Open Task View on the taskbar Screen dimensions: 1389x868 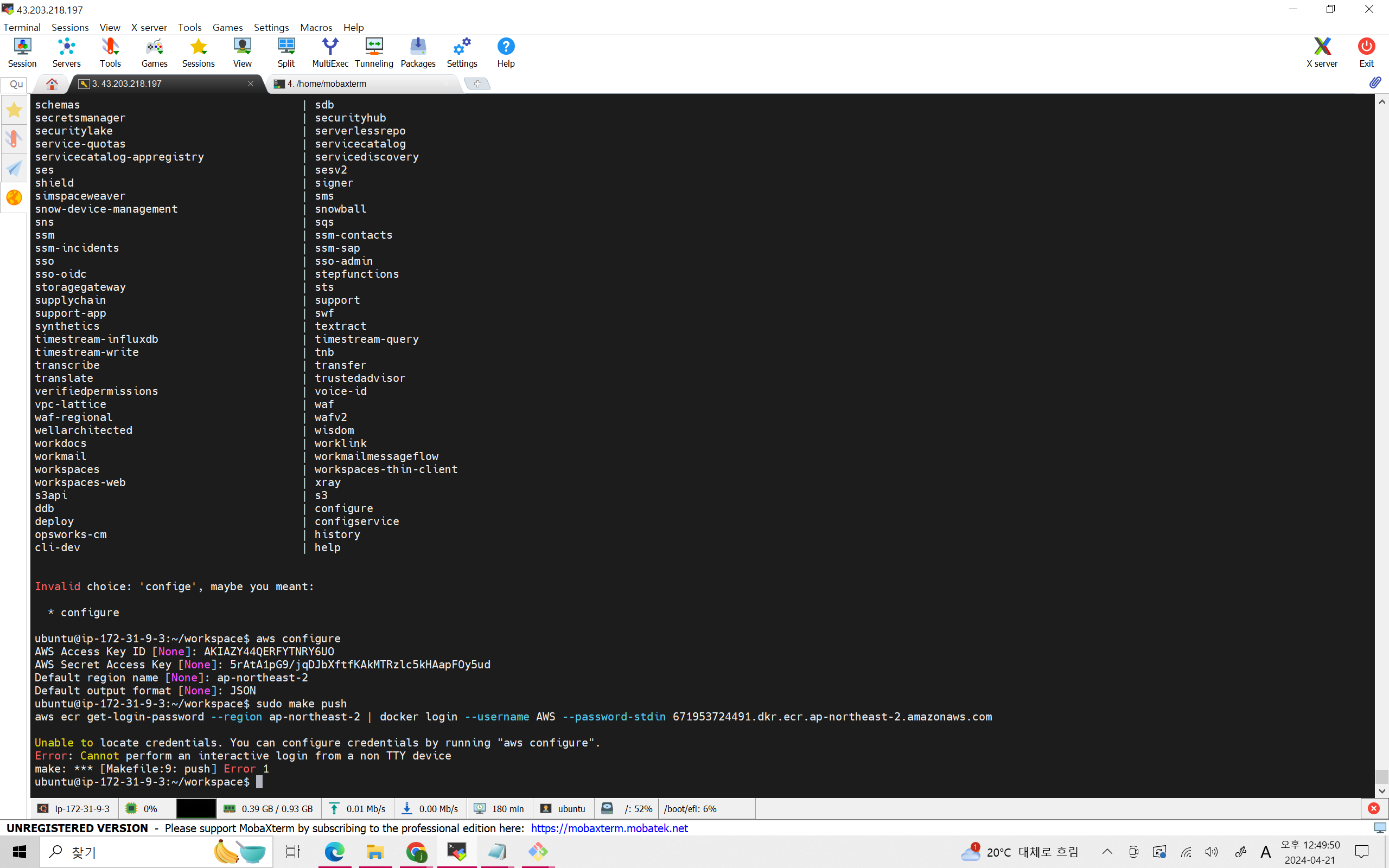click(x=293, y=852)
